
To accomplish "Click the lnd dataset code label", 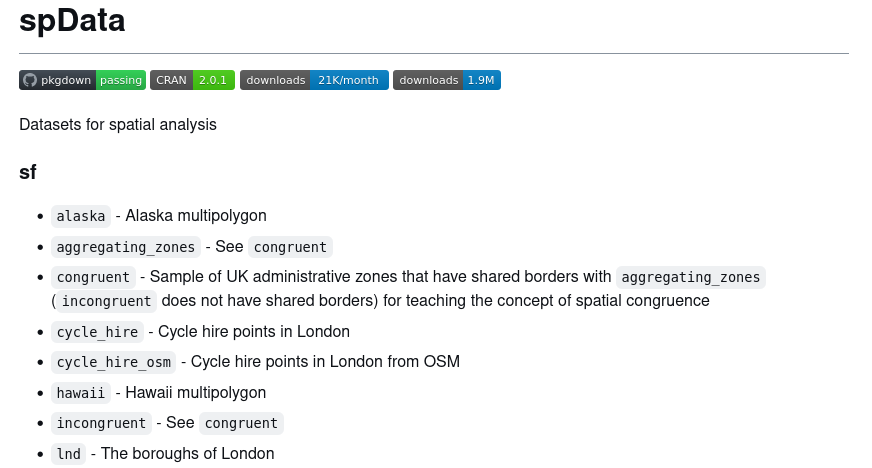I will 69,454.
